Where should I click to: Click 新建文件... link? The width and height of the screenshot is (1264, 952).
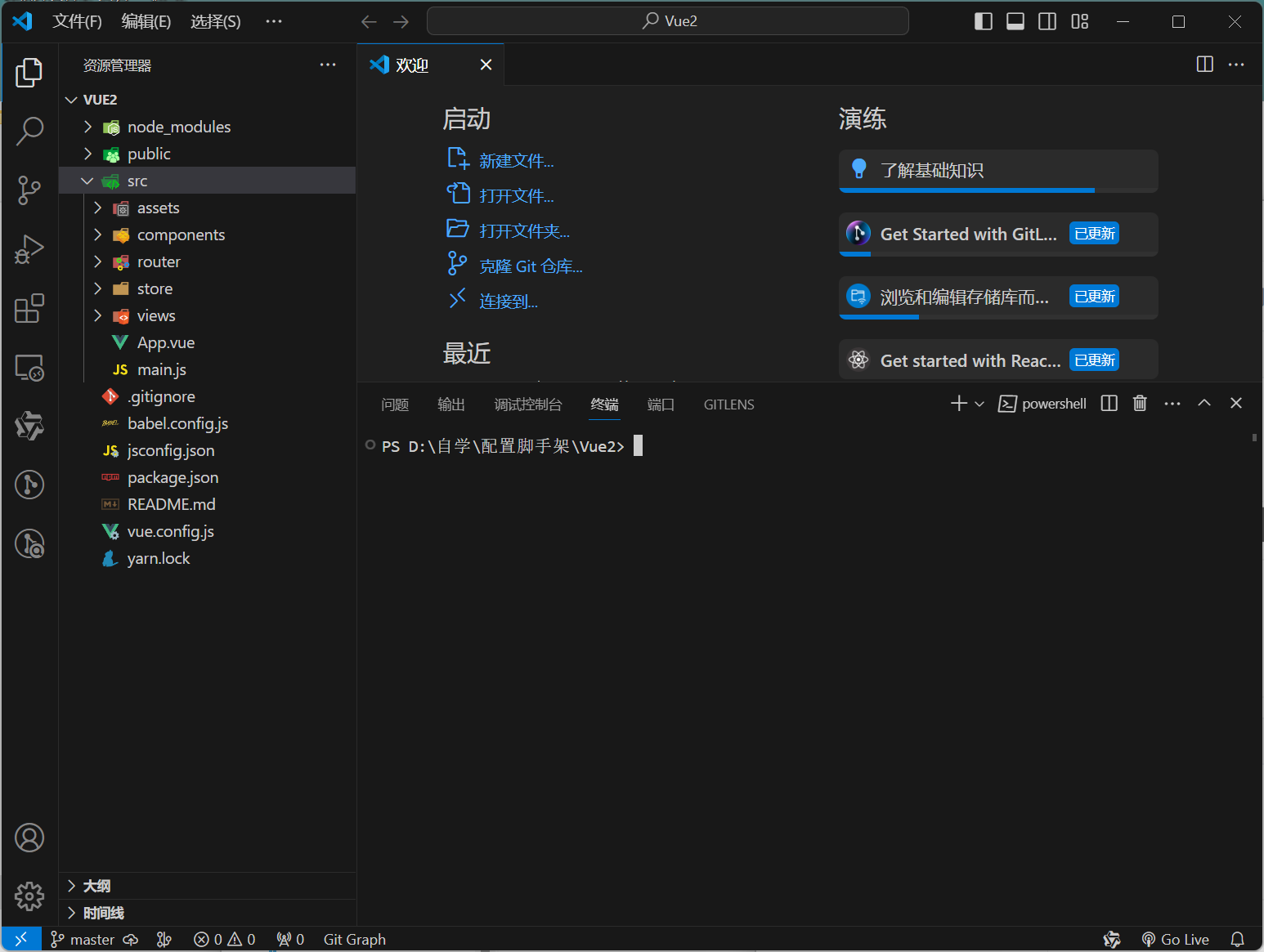pyautogui.click(x=516, y=161)
